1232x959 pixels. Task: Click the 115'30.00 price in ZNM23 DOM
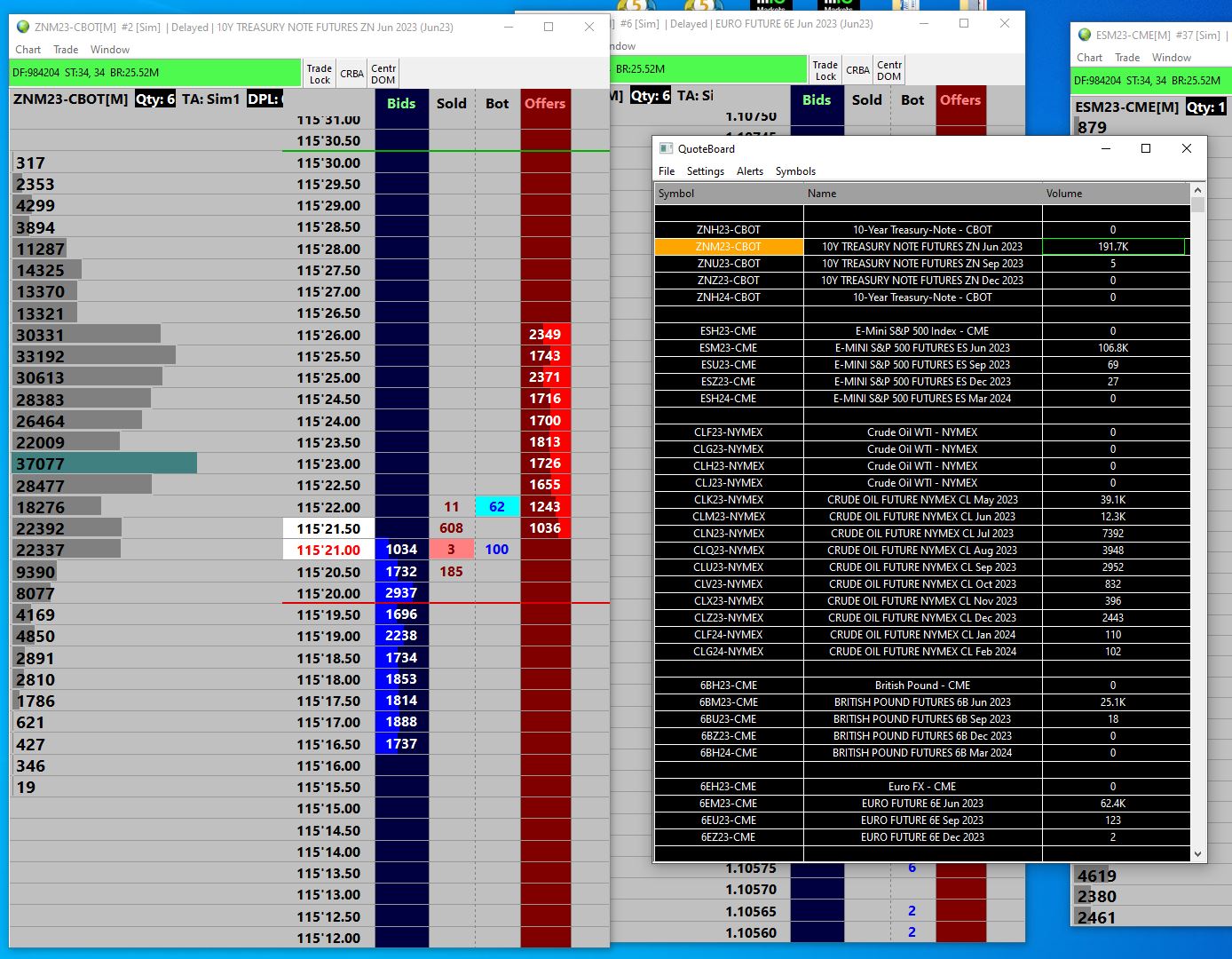click(x=328, y=163)
